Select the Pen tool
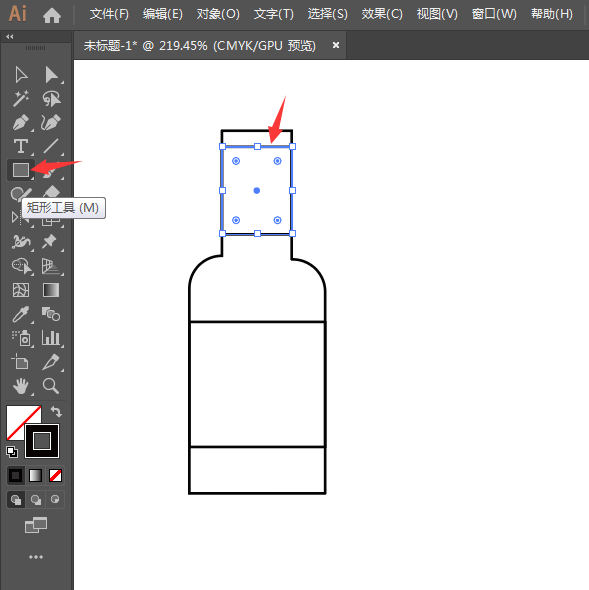The height and width of the screenshot is (590, 589). (21, 122)
